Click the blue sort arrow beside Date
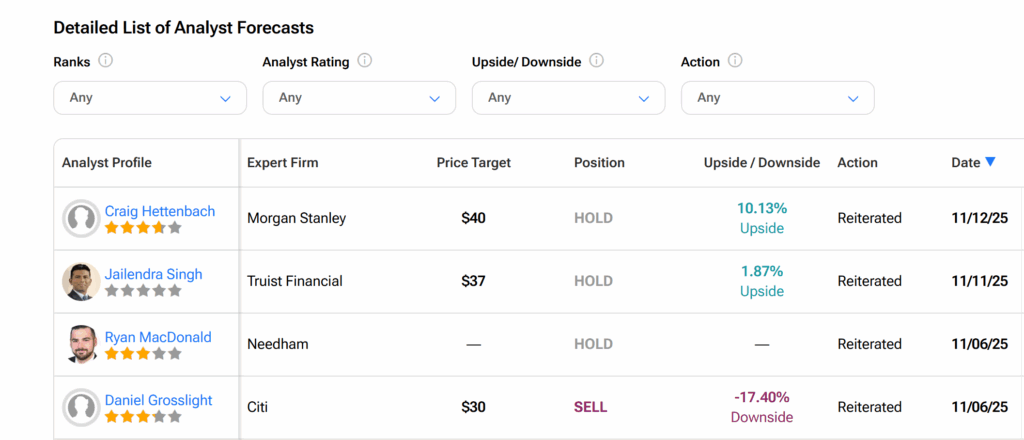1024x440 pixels. [990, 162]
